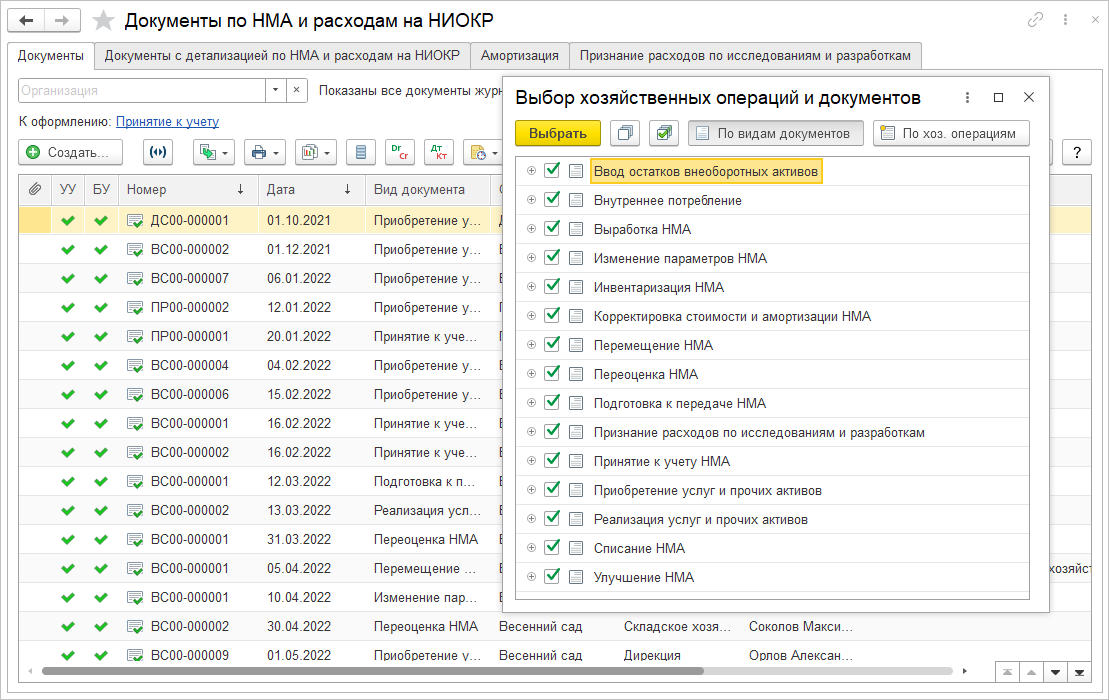Screen dimensions: 1109x700
Task: Toggle Переоценка НМА checkbox
Action: tap(552, 374)
